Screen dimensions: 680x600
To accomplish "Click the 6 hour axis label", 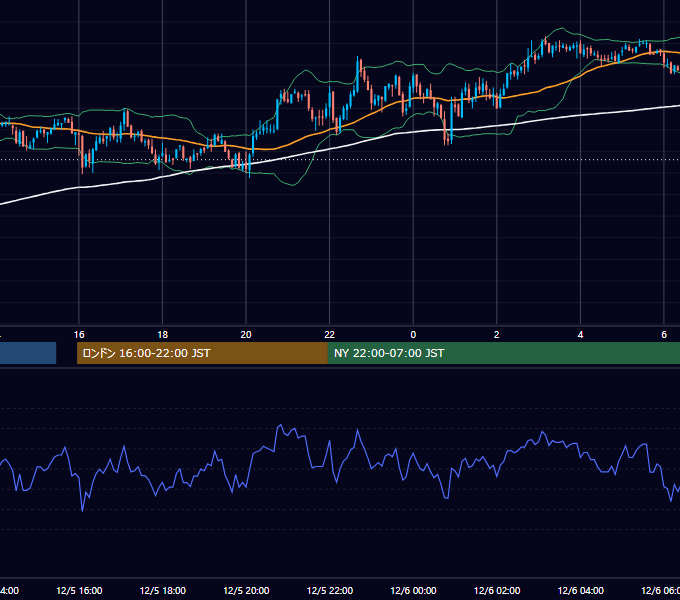I will point(664,335).
